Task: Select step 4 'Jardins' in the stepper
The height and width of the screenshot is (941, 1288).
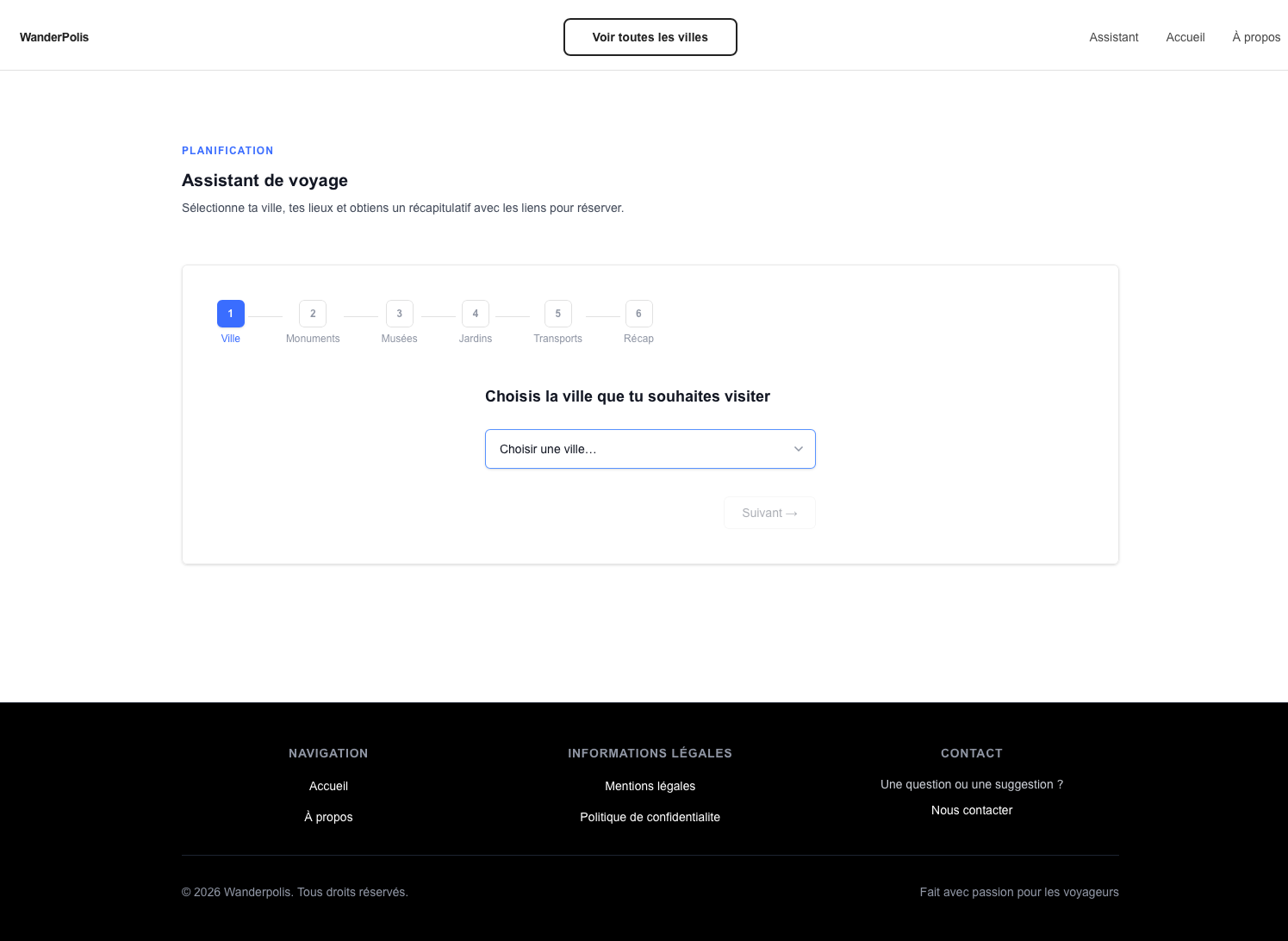Action: click(476, 322)
